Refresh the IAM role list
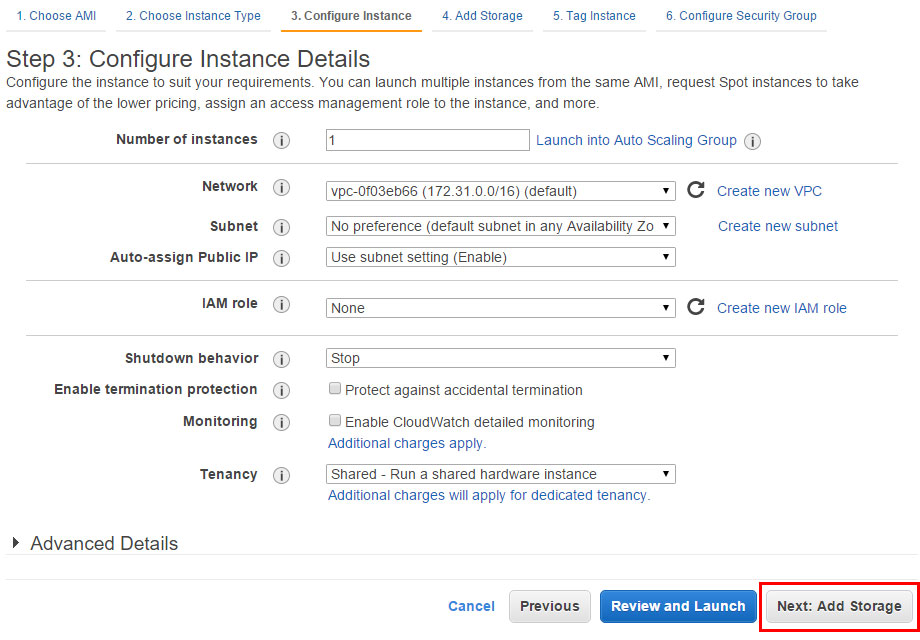The width and height of the screenshot is (920, 640). tap(696, 307)
